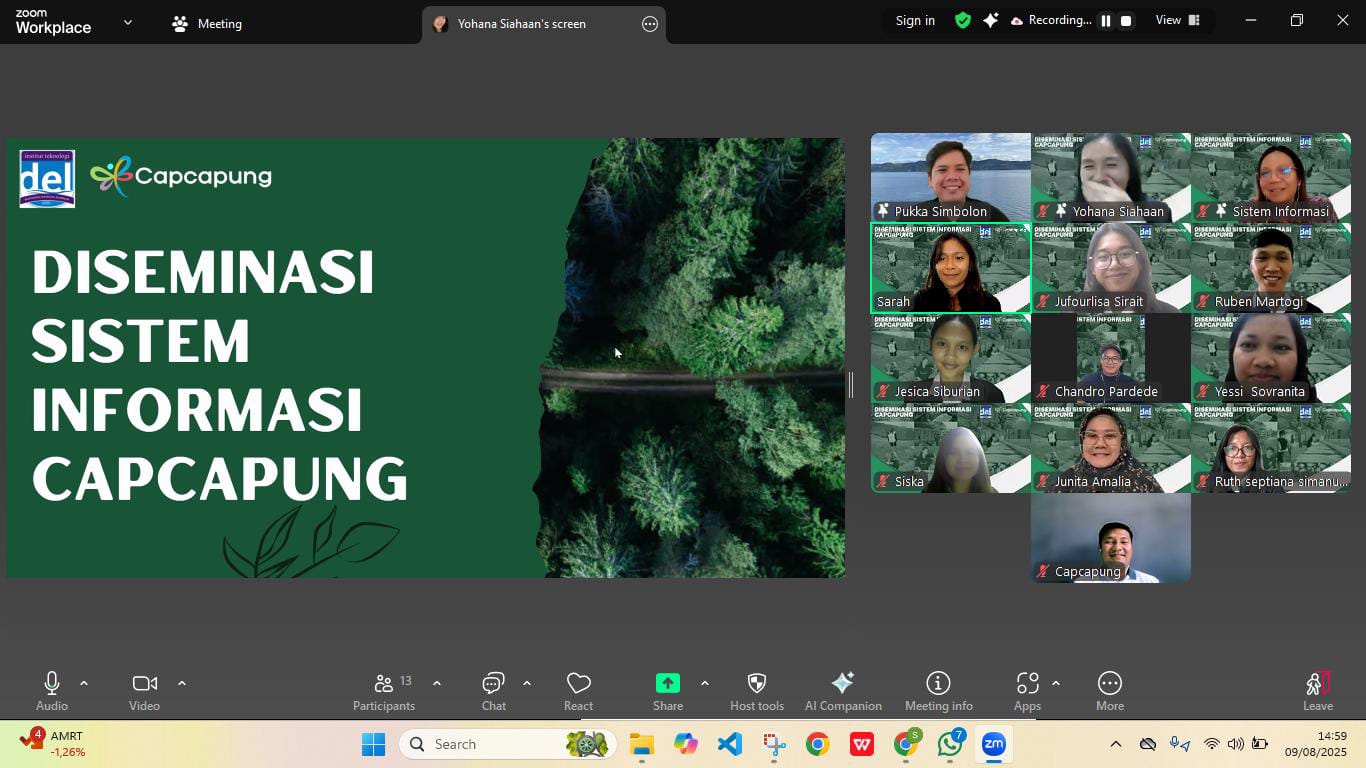The height and width of the screenshot is (768, 1366).
Task: Click the Sign in button
Action: tap(915, 20)
